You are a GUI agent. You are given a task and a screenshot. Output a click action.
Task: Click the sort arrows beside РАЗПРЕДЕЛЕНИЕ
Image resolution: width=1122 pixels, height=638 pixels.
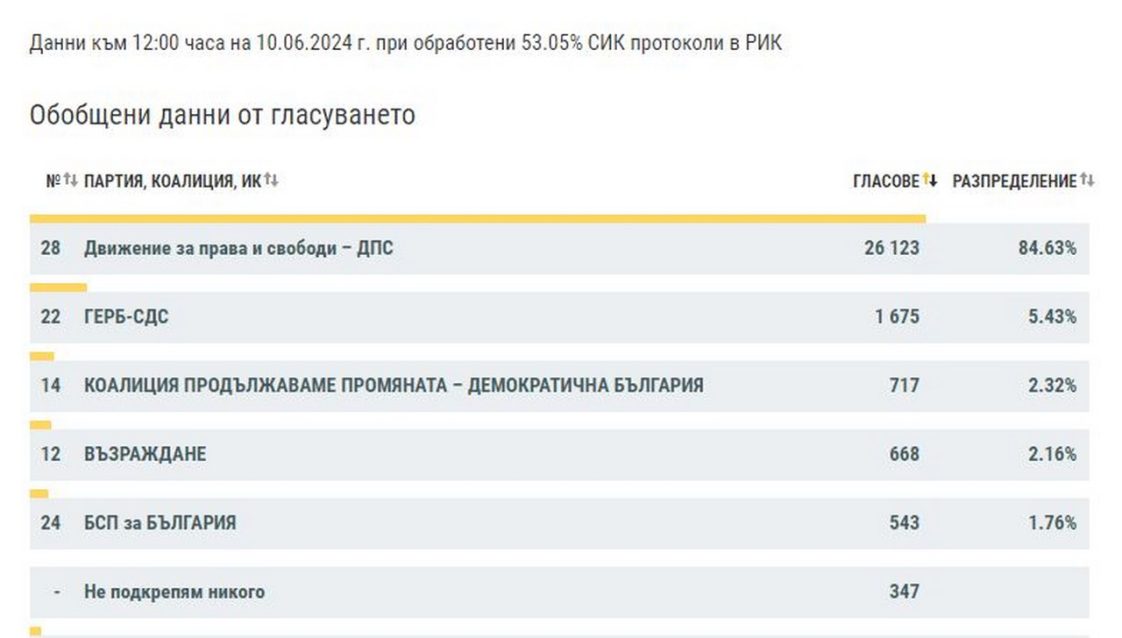point(1087,181)
